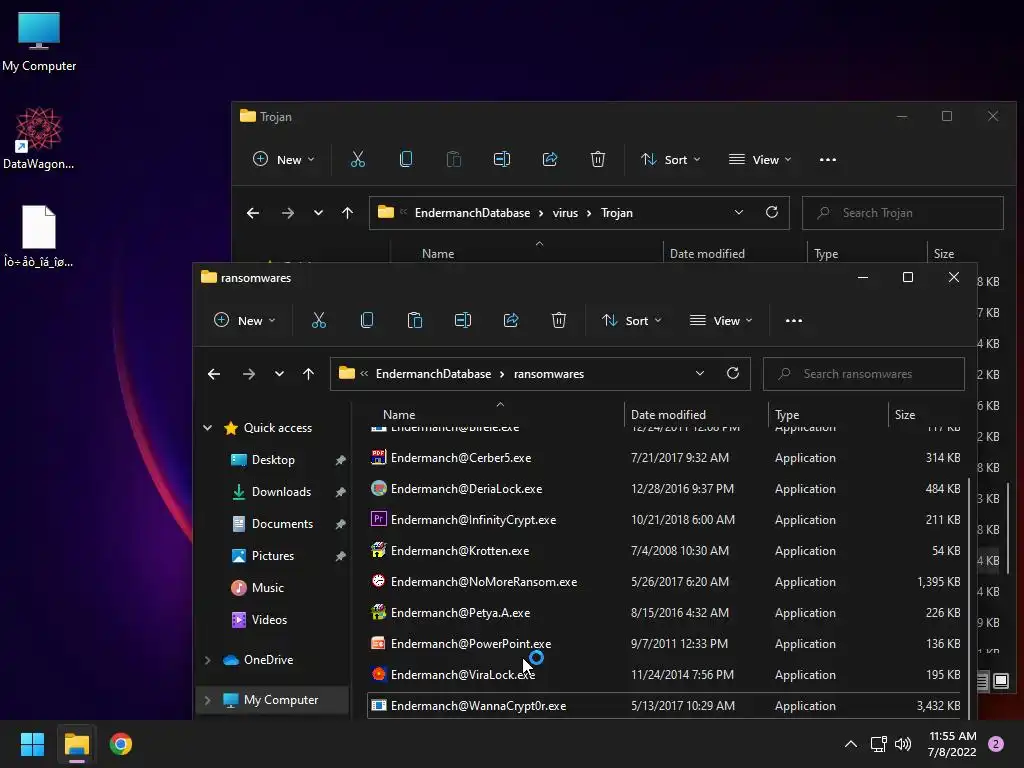Open Downloads in Quick access

pos(281,492)
